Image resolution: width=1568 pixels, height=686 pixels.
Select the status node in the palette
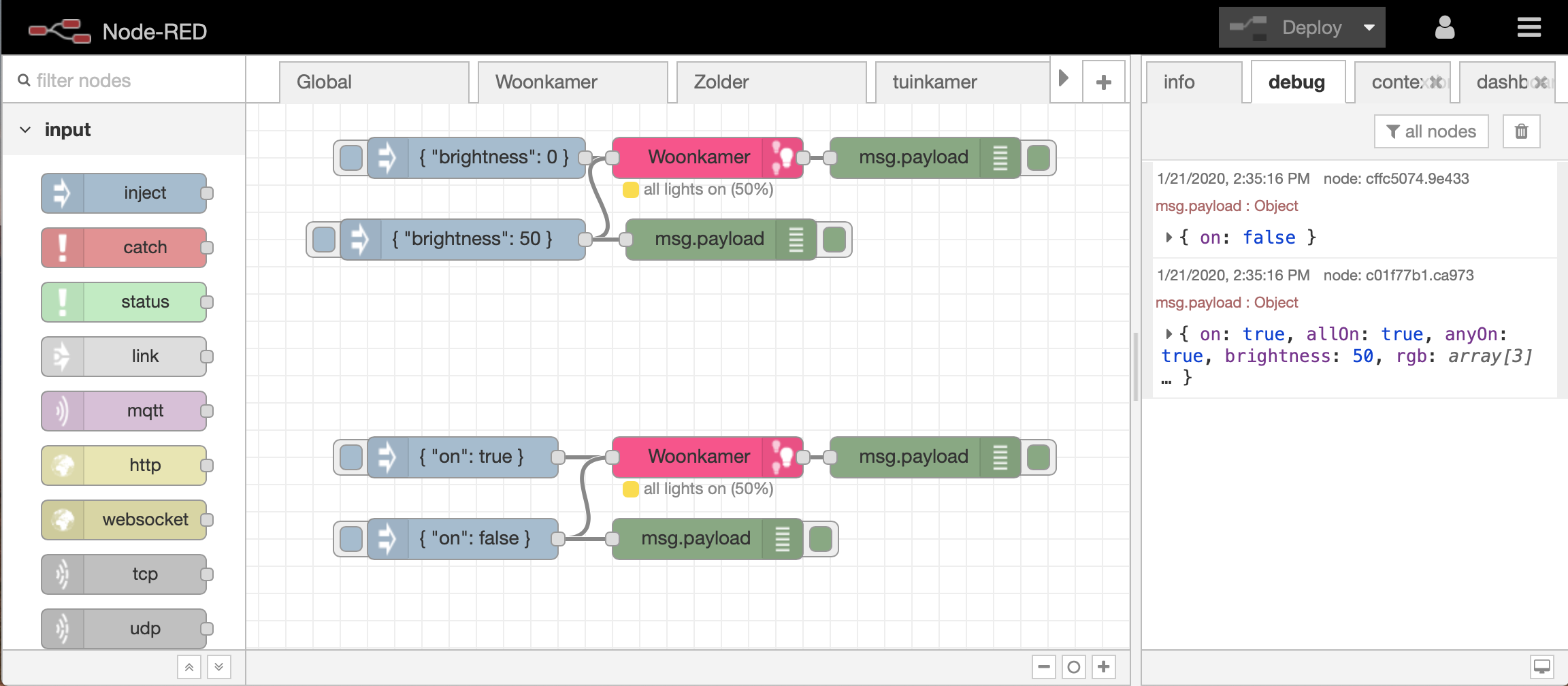[125, 301]
